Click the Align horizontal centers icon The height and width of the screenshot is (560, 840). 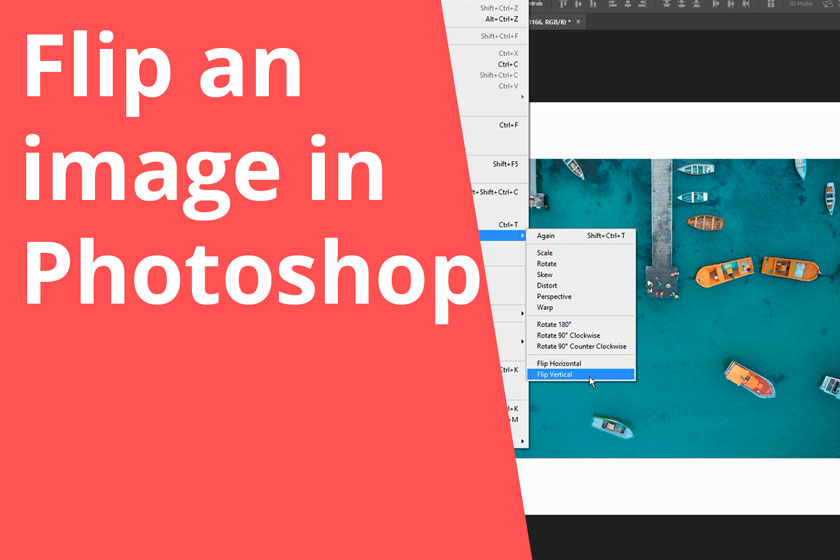628,4
